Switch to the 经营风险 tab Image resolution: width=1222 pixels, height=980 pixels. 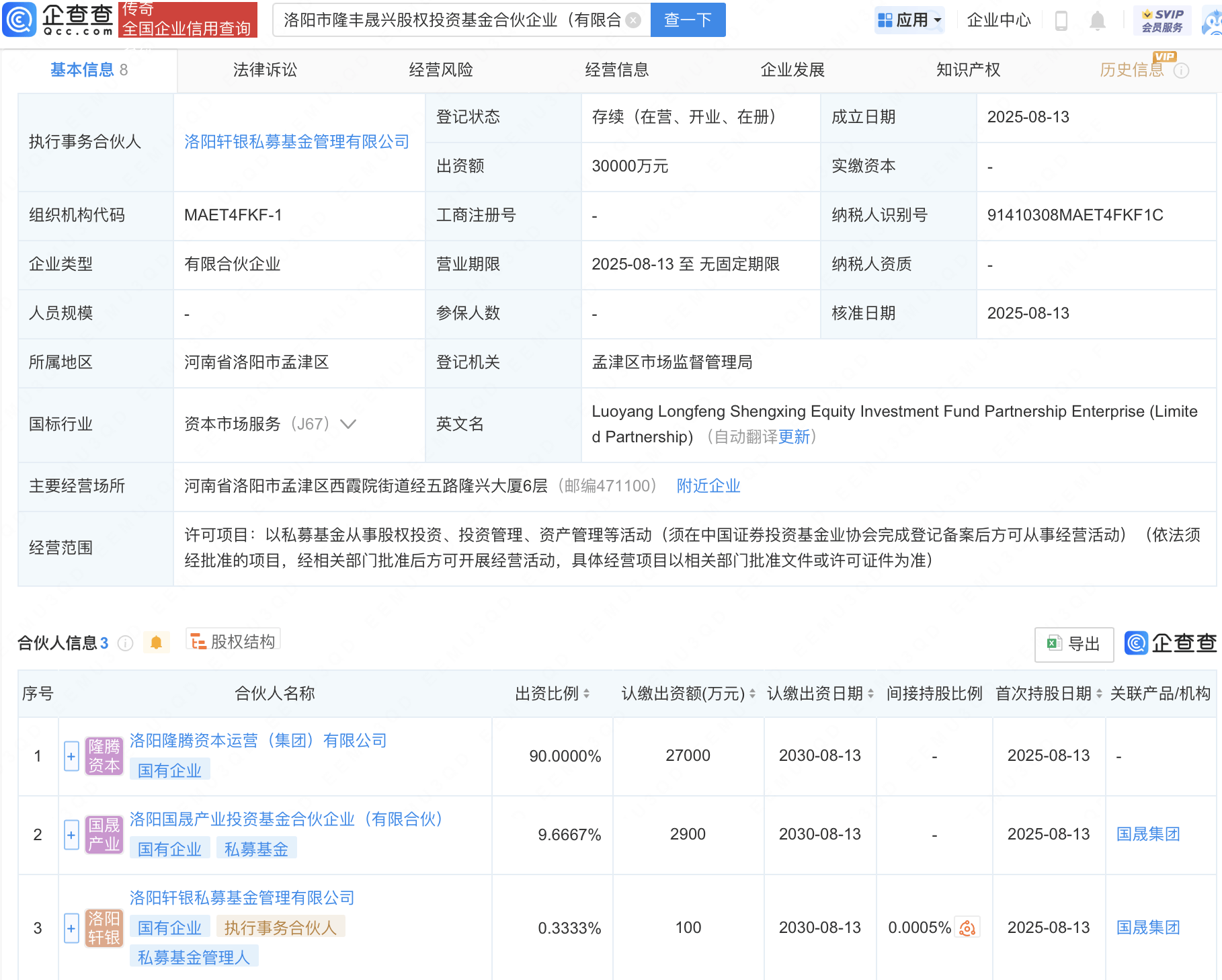(x=441, y=70)
